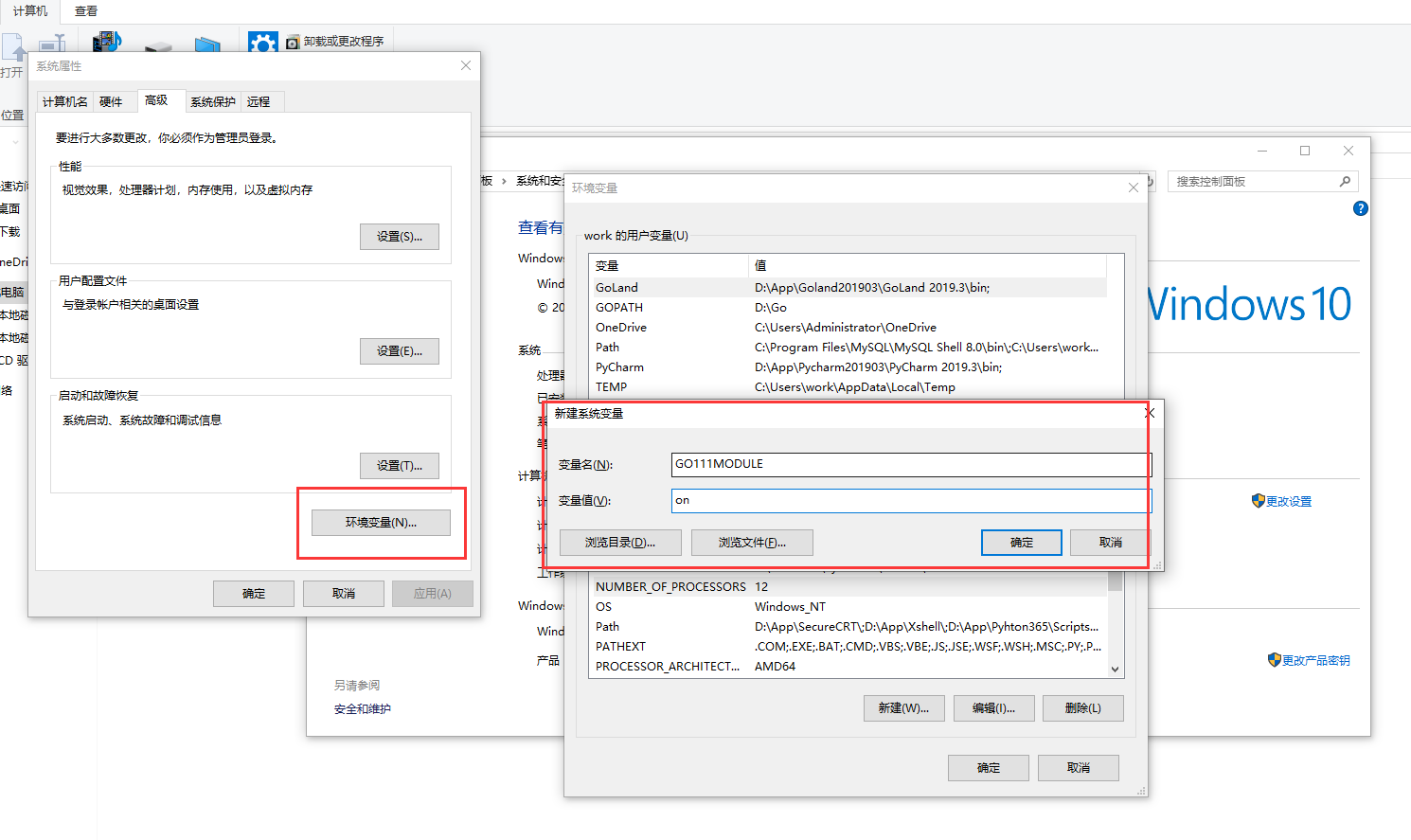Select NUMBER_OF_PROCESSORS system variable row

pyautogui.click(x=848, y=587)
